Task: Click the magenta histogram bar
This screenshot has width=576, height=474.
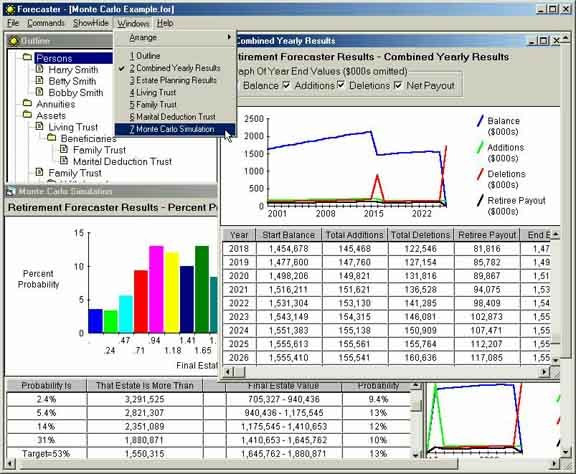Action: tap(156, 290)
